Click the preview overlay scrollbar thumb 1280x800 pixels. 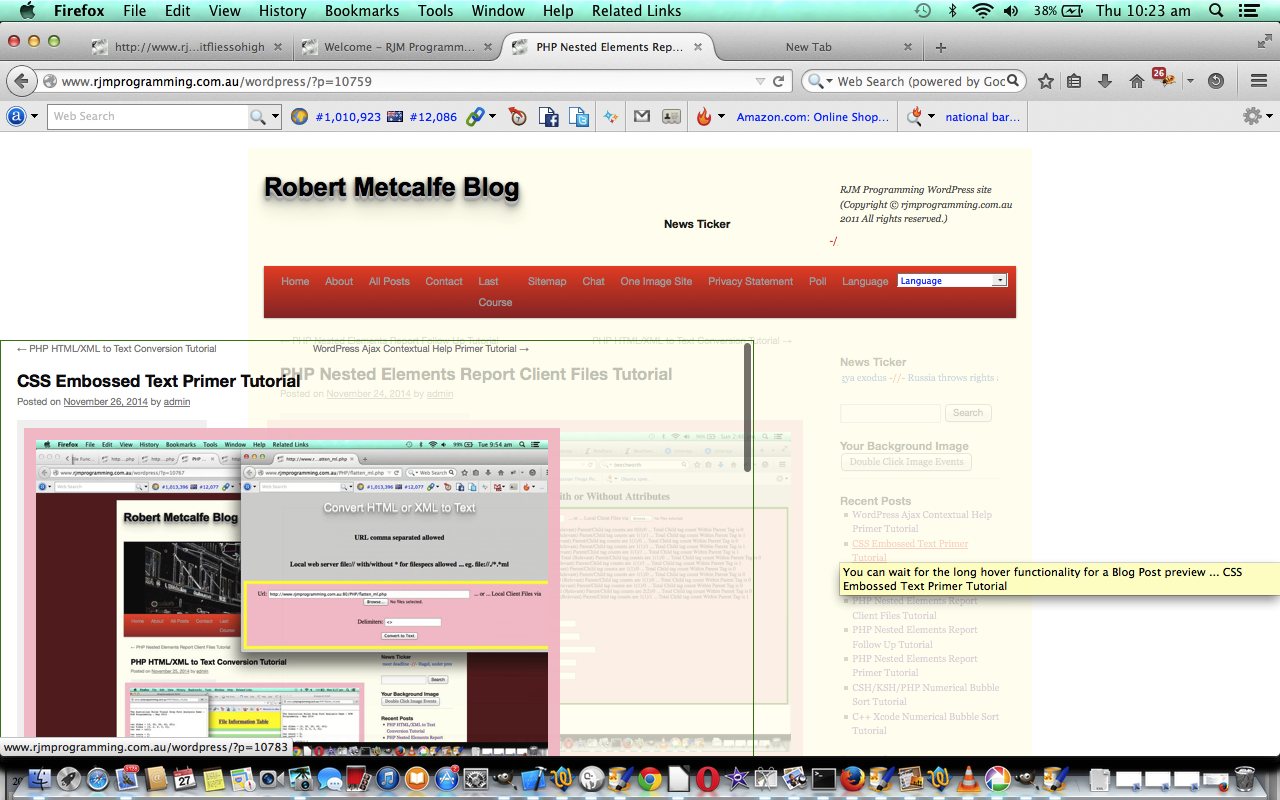click(747, 407)
